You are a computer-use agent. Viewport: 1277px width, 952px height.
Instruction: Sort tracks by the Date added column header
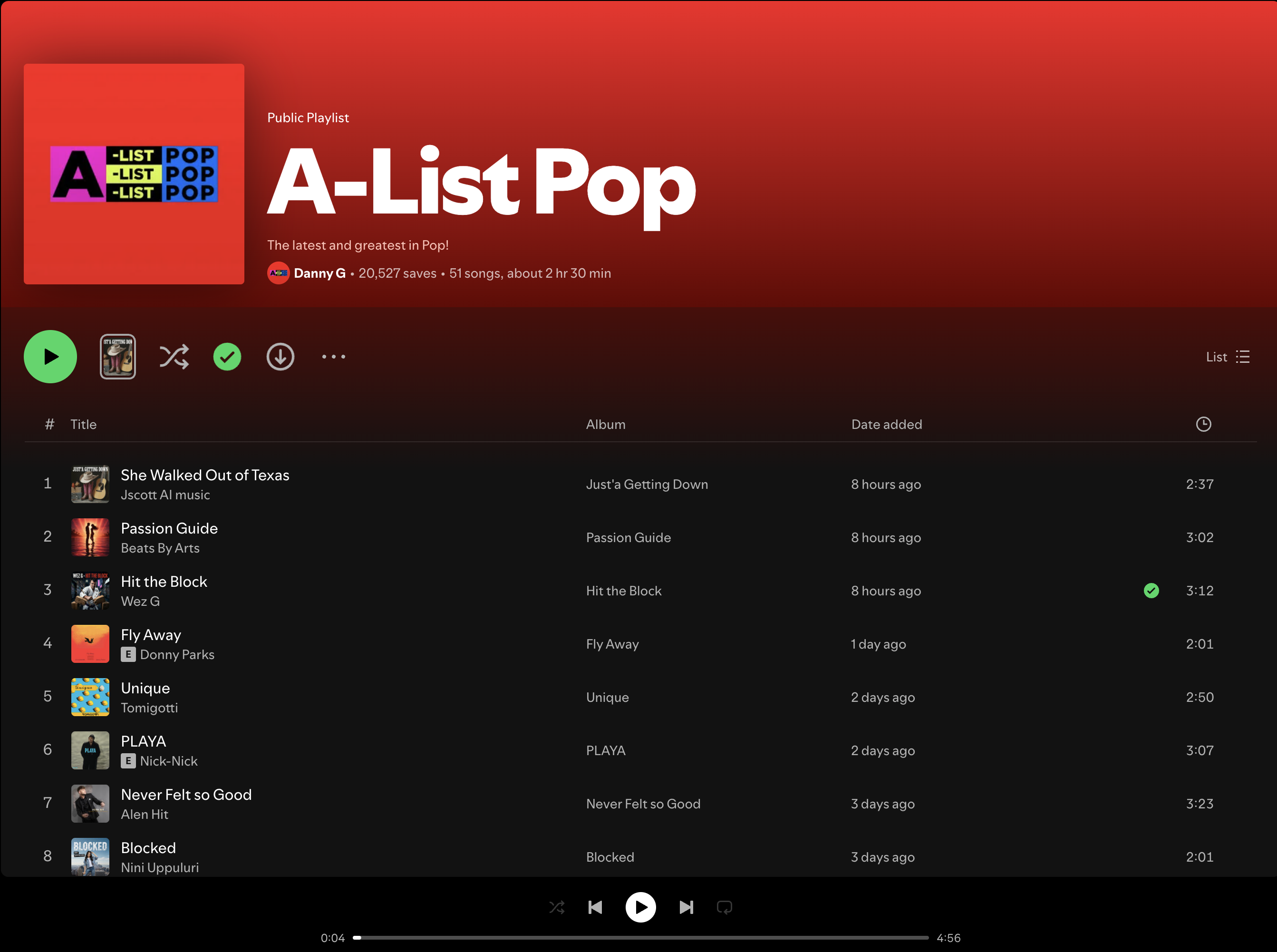[887, 424]
